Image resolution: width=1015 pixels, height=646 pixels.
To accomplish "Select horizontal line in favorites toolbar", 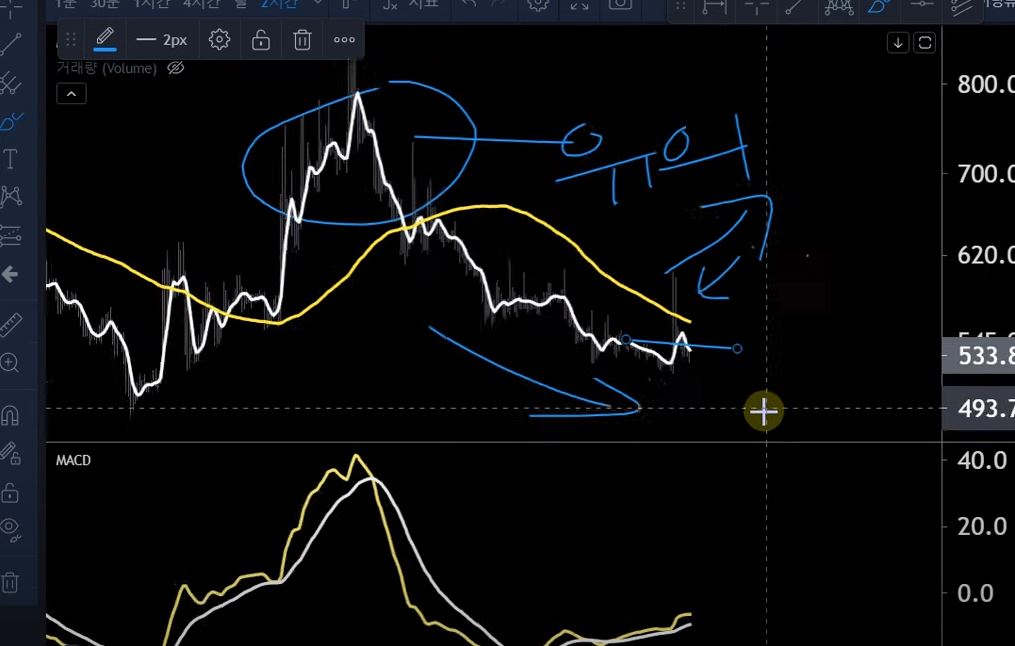I will [922, 5].
